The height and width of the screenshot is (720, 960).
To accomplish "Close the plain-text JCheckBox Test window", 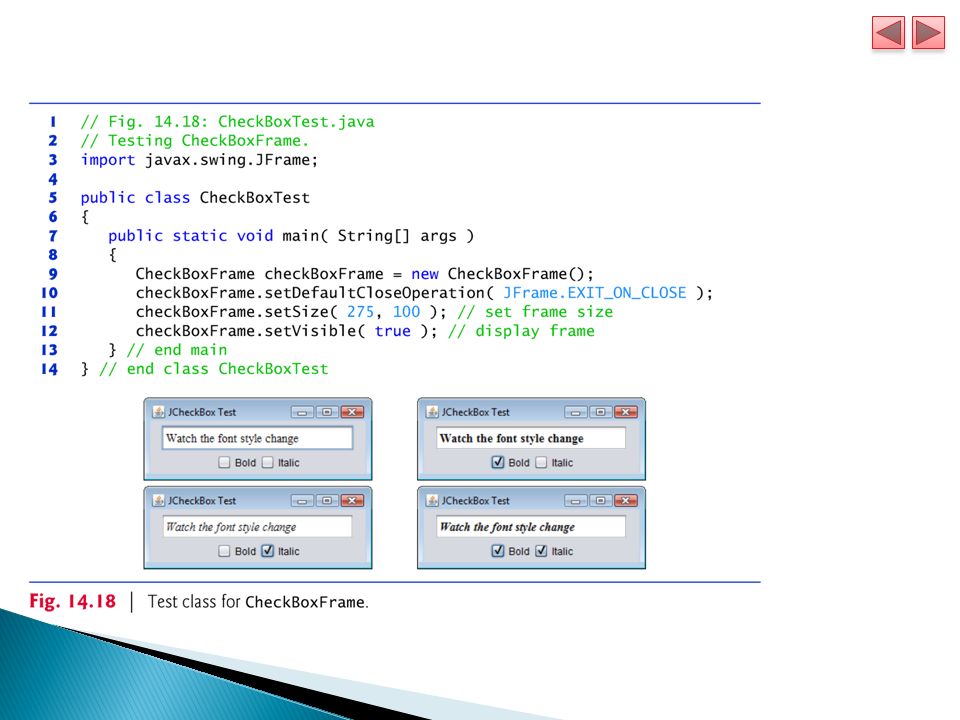I will 352,412.
